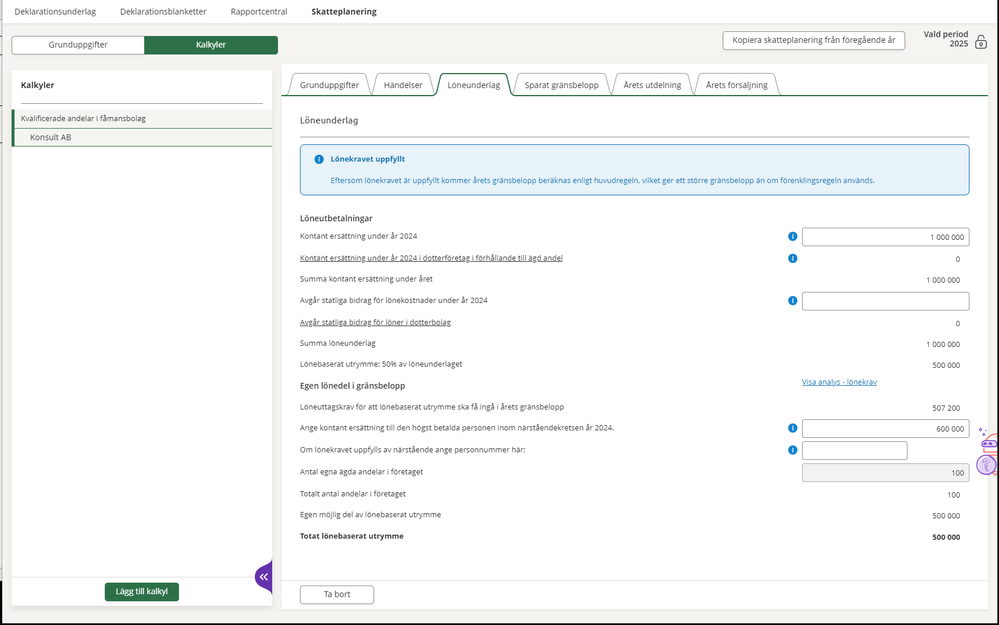
Task: Click info icon for Kontant ersättning under år 2024
Action: [x=793, y=237]
